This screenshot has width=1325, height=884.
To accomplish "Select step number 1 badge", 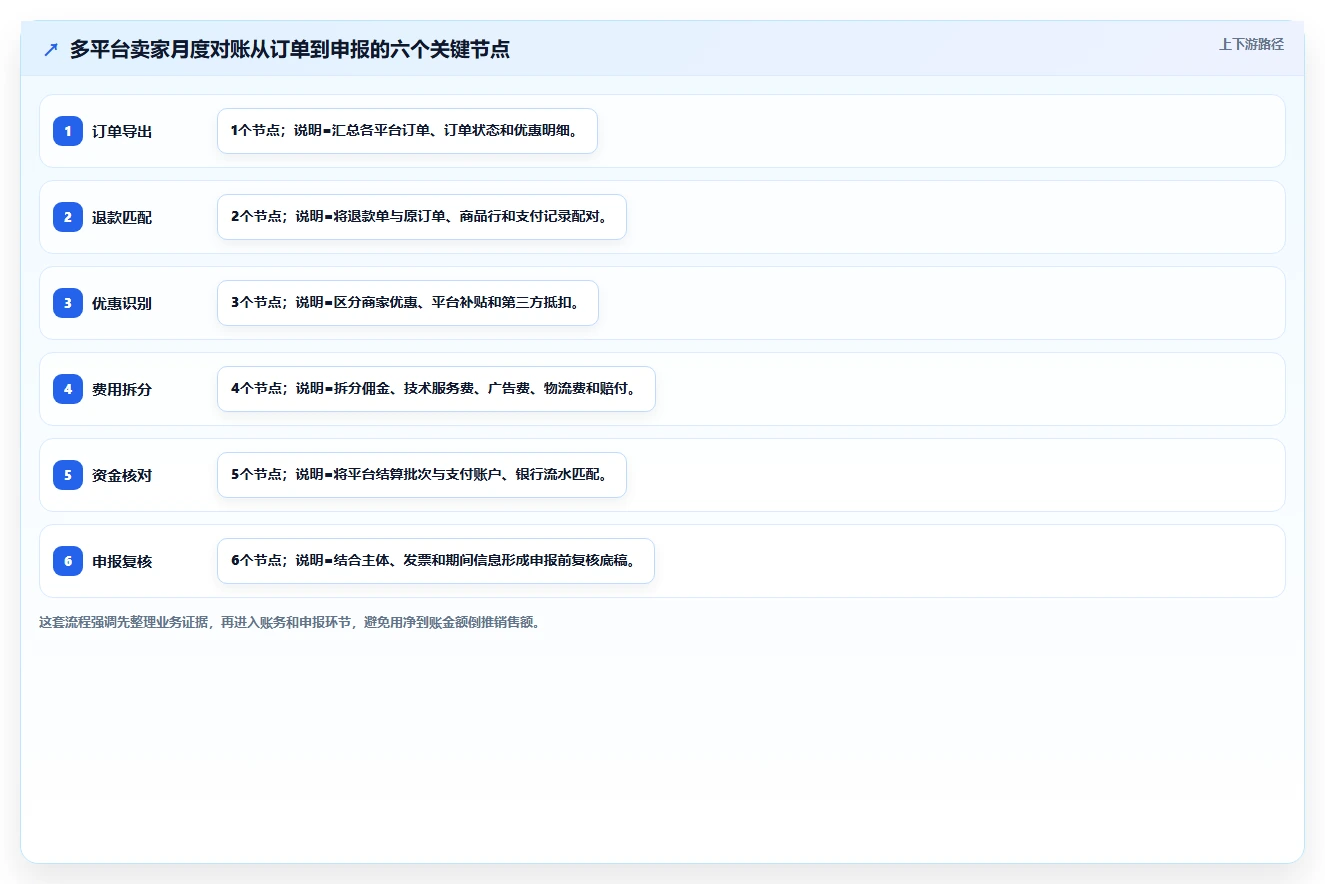I will tap(68, 131).
